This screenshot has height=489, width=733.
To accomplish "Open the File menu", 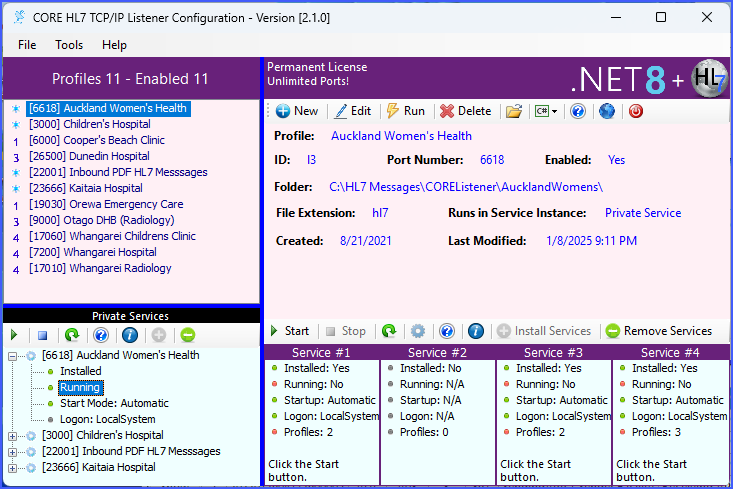I will click(27, 45).
